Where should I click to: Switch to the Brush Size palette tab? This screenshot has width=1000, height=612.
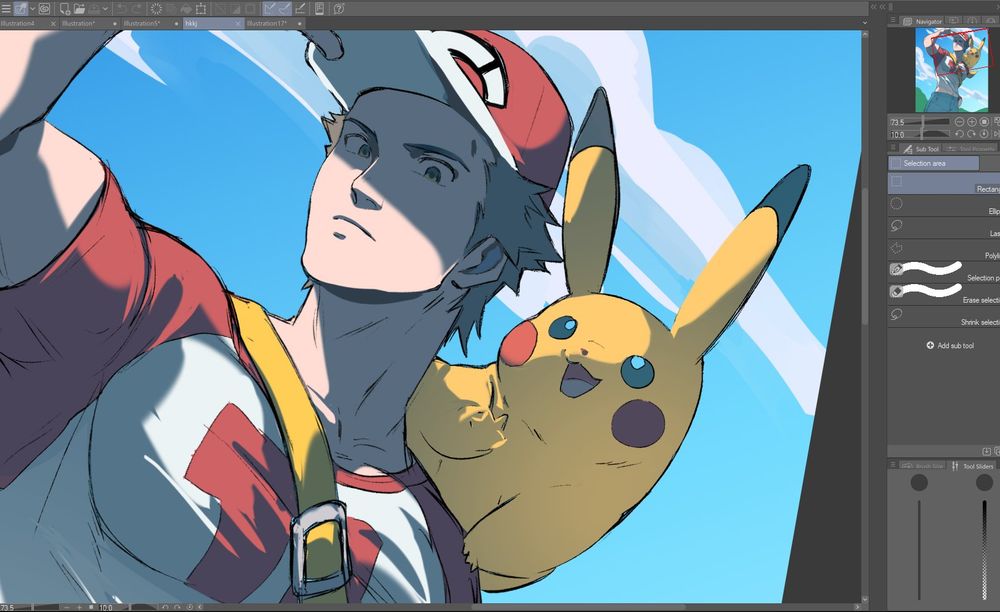point(923,466)
